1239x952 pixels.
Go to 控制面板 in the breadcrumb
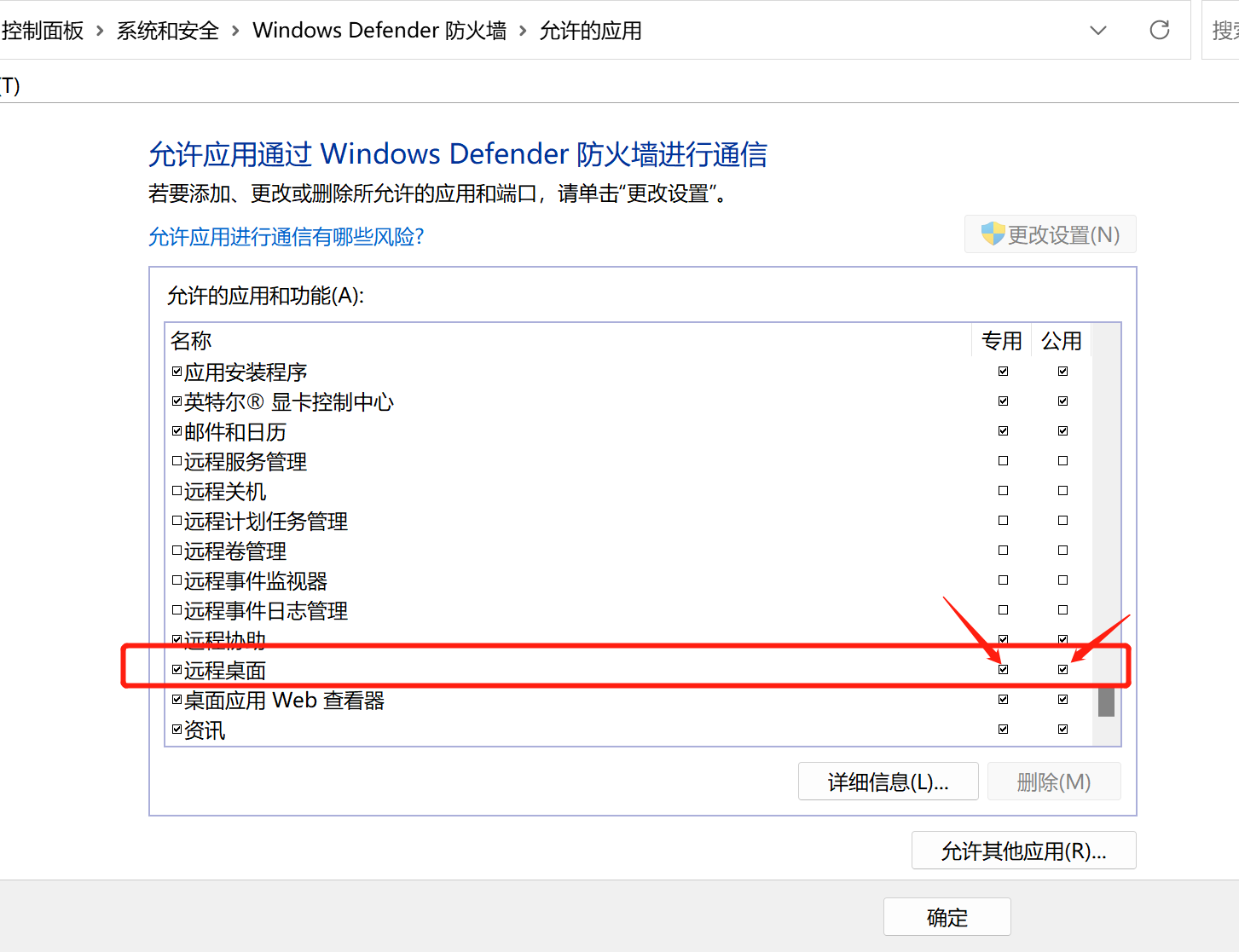point(43,31)
